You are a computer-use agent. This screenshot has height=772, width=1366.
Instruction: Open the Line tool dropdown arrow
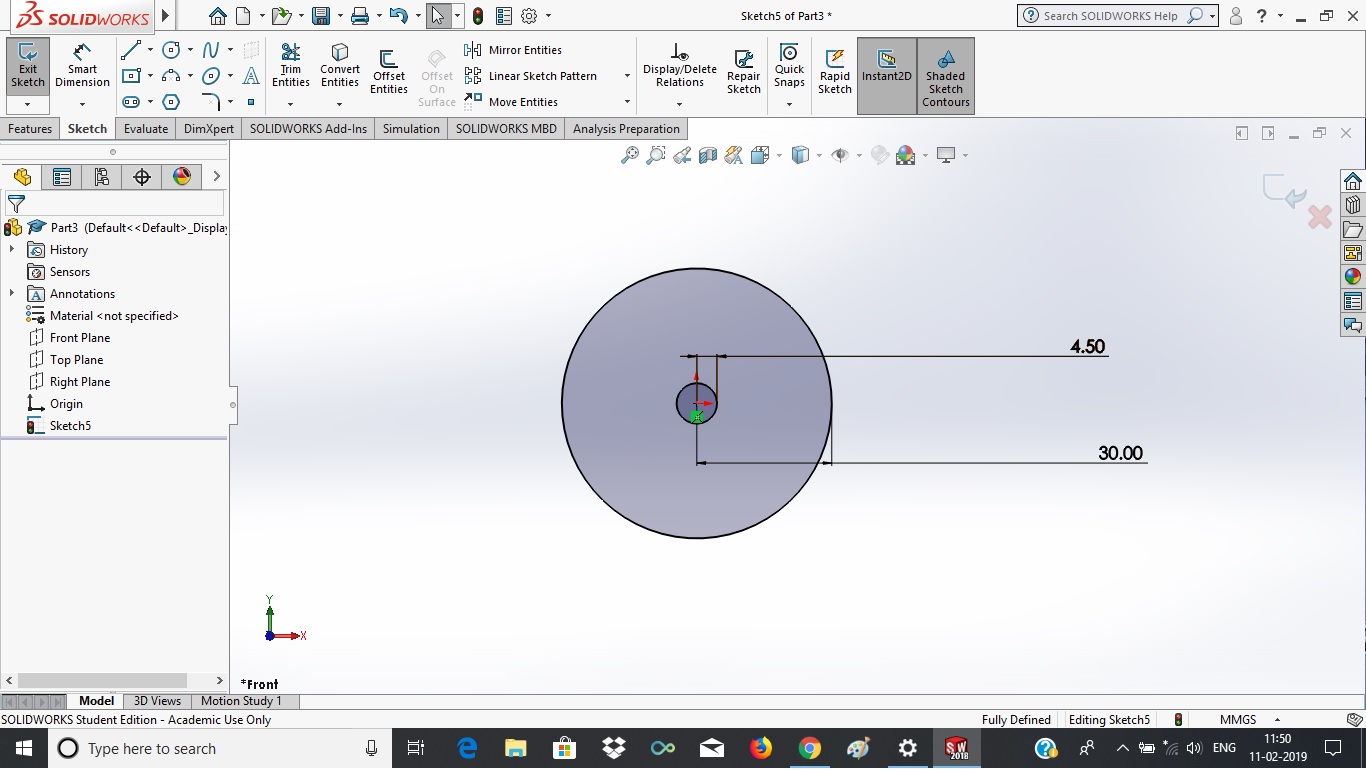point(150,50)
